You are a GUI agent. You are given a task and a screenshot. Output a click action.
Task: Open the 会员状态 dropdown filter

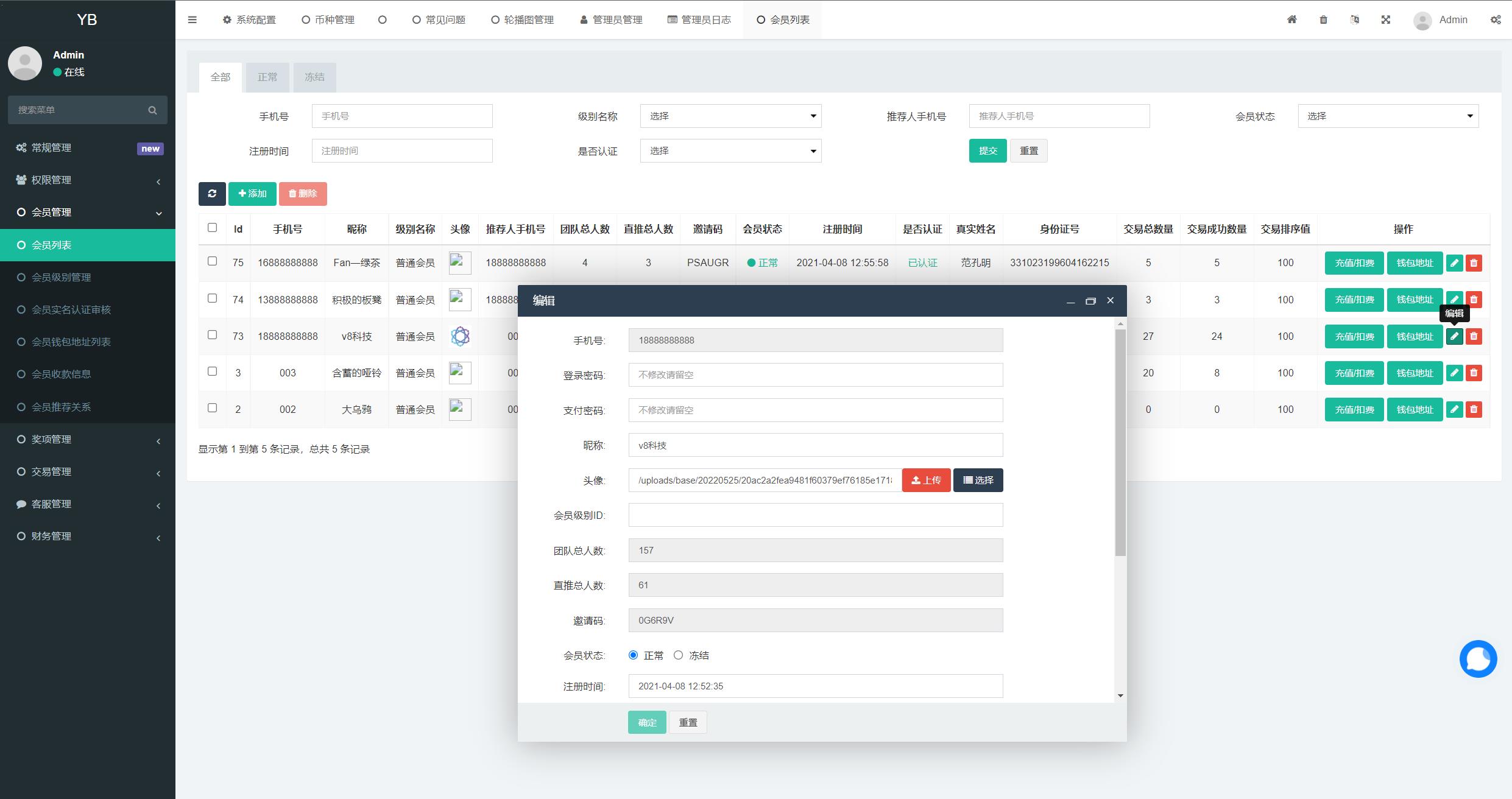click(1388, 116)
